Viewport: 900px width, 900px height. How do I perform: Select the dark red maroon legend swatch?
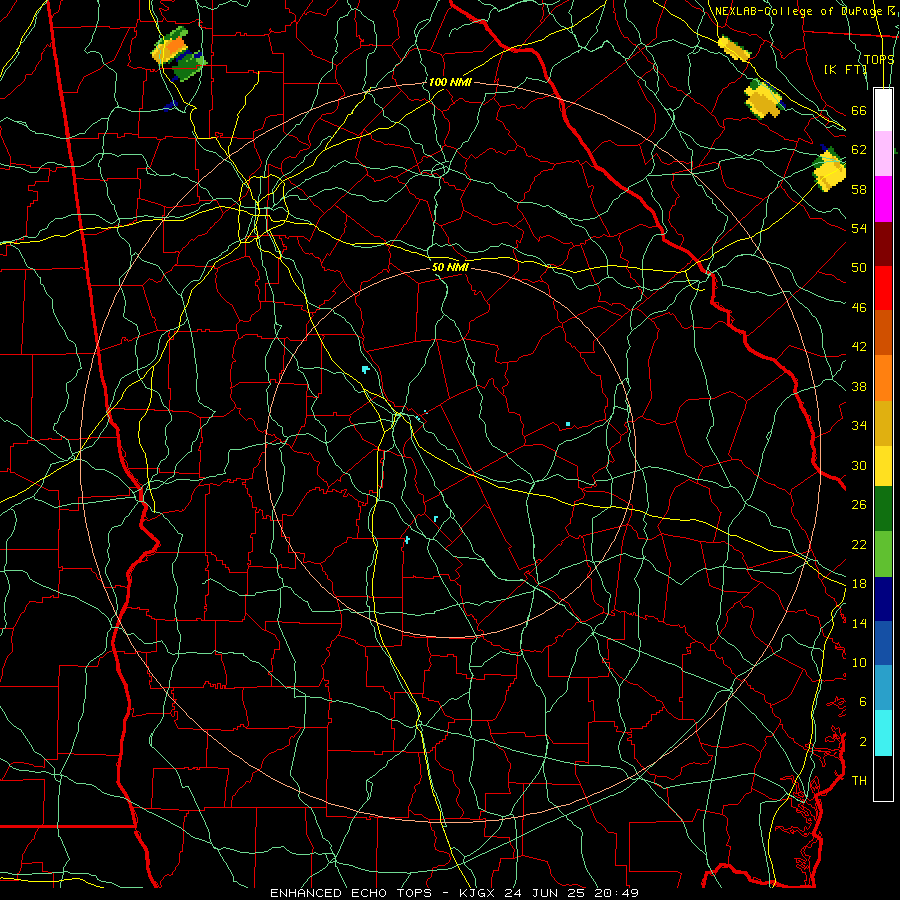(883, 243)
